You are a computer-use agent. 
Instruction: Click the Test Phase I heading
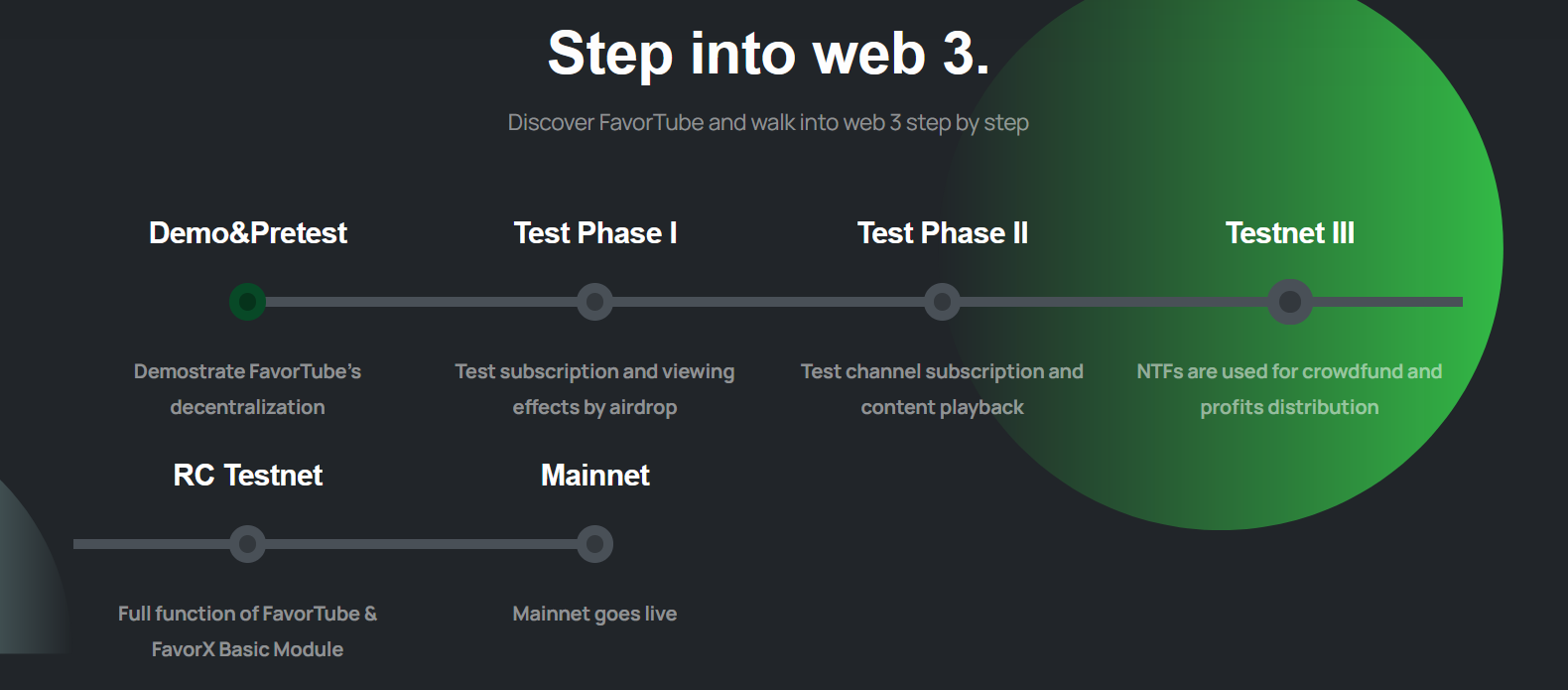(x=595, y=233)
